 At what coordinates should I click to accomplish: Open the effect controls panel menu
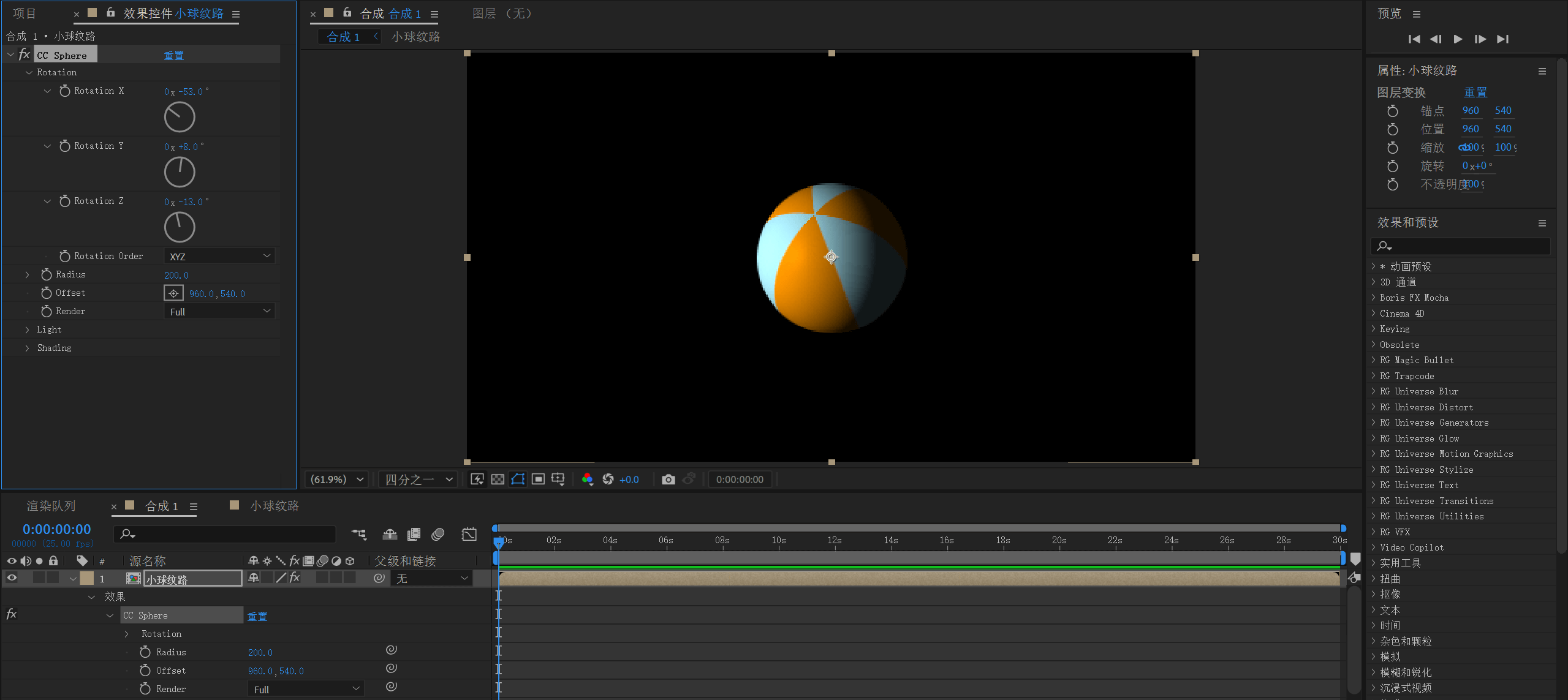pos(236,14)
